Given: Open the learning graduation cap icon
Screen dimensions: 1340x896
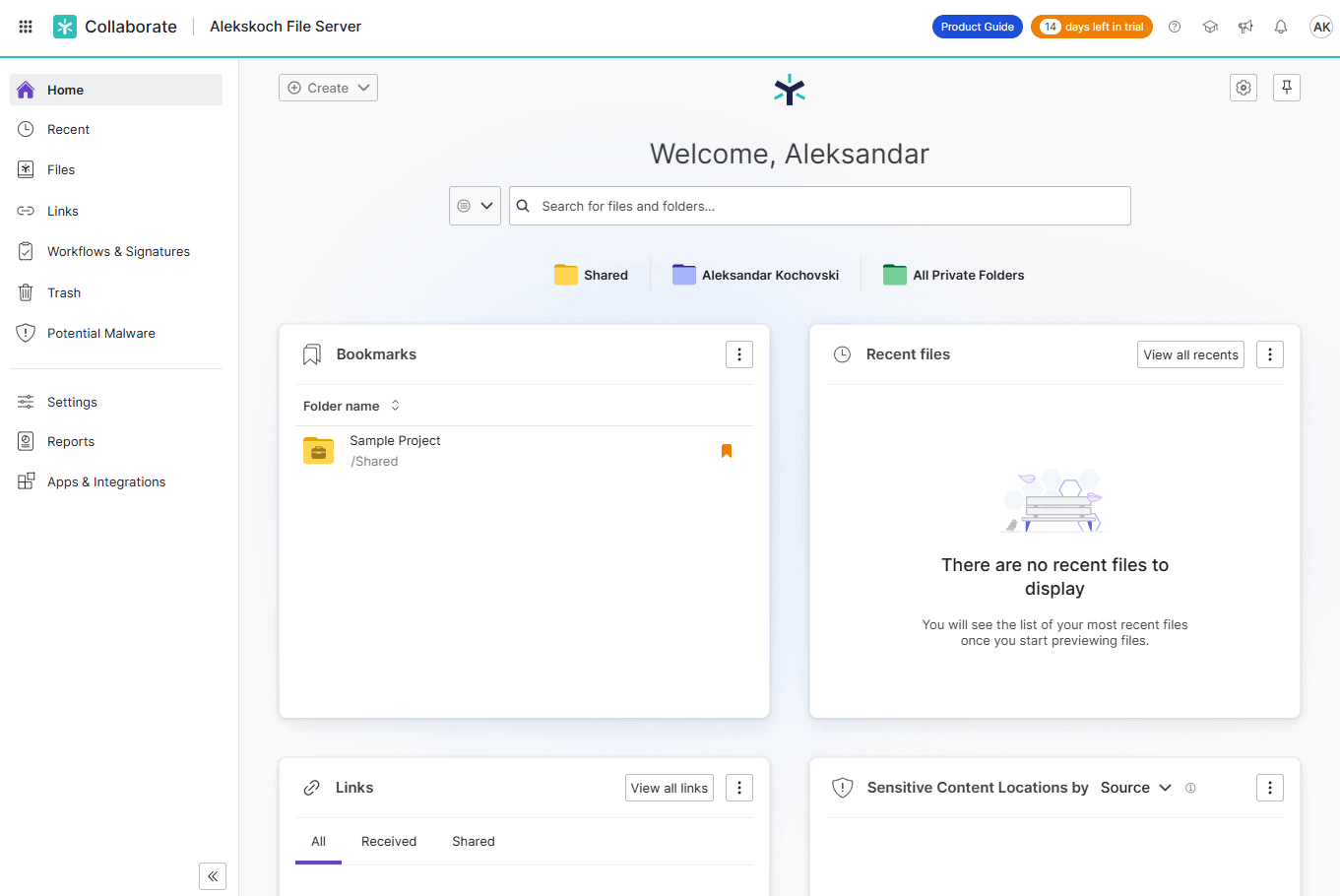Looking at the screenshot, I should click(1210, 27).
